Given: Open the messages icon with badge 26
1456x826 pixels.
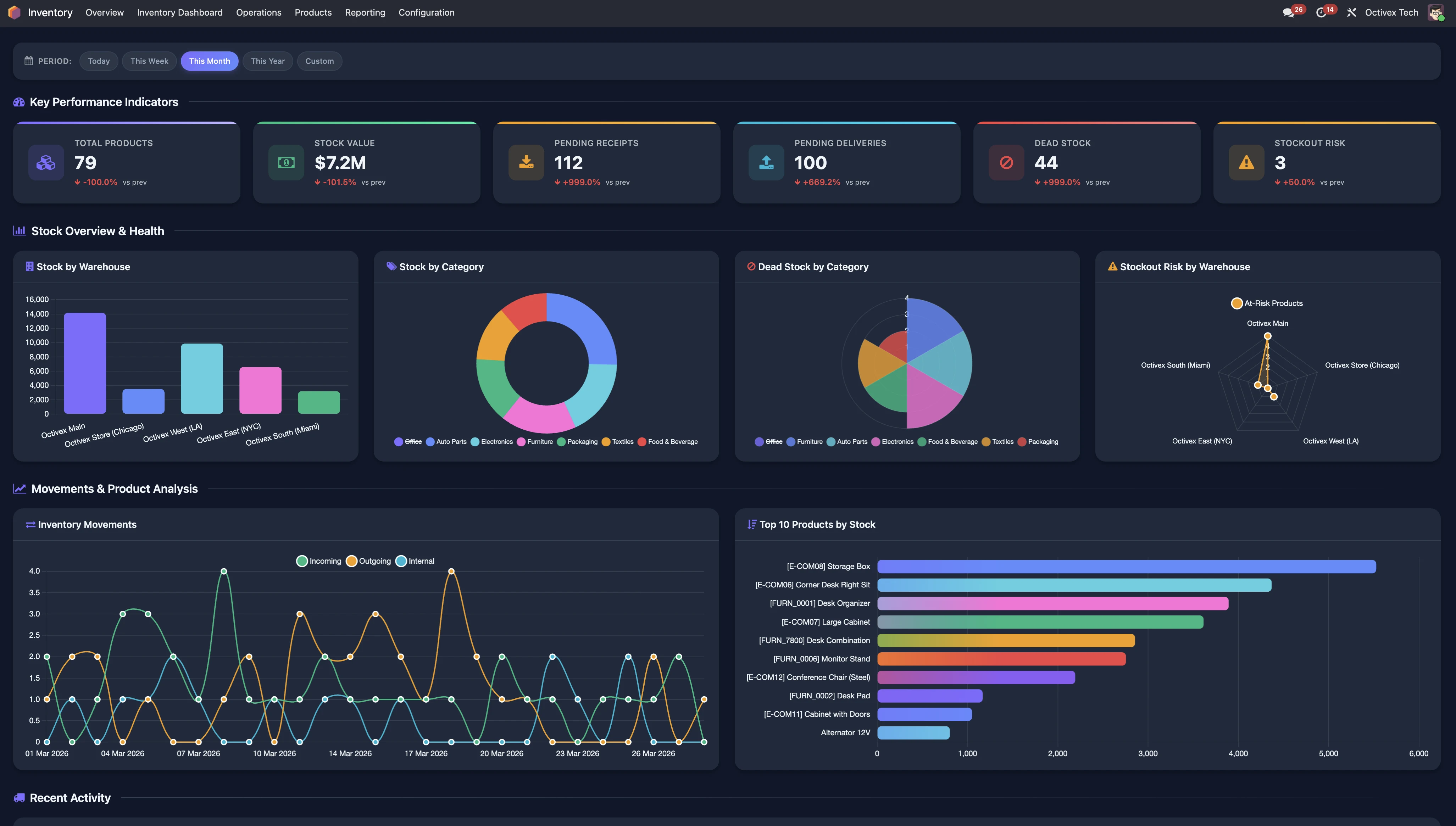Looking at the screenshot, I should [x=1289, y=12].
